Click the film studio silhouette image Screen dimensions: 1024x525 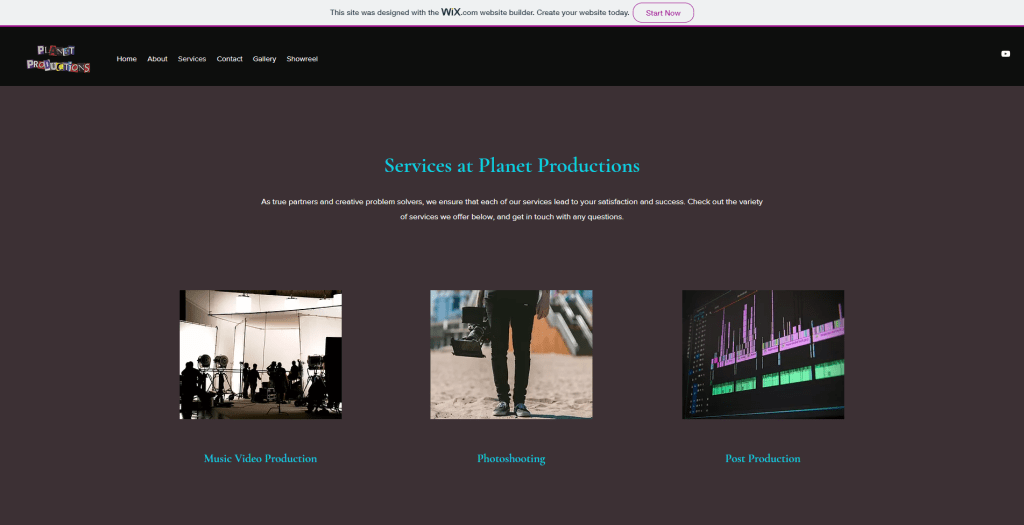(x=260, y=354)
